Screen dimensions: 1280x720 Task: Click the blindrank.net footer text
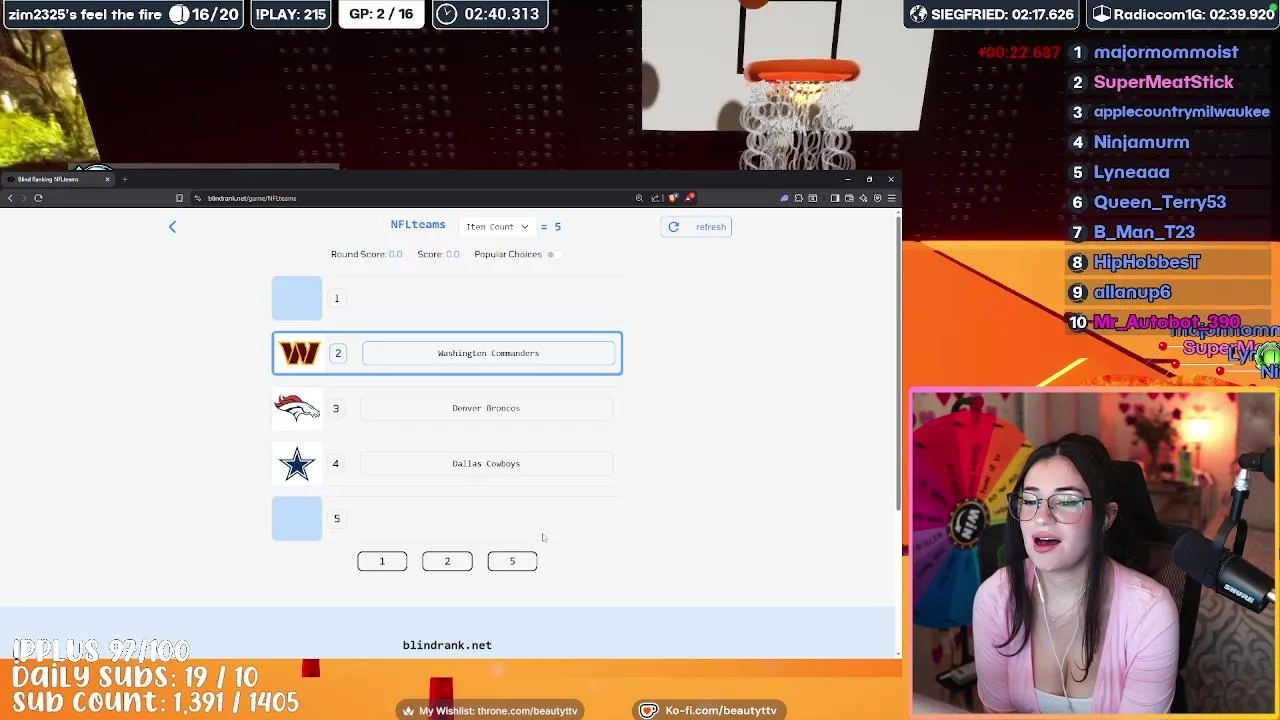coord(447,645)
